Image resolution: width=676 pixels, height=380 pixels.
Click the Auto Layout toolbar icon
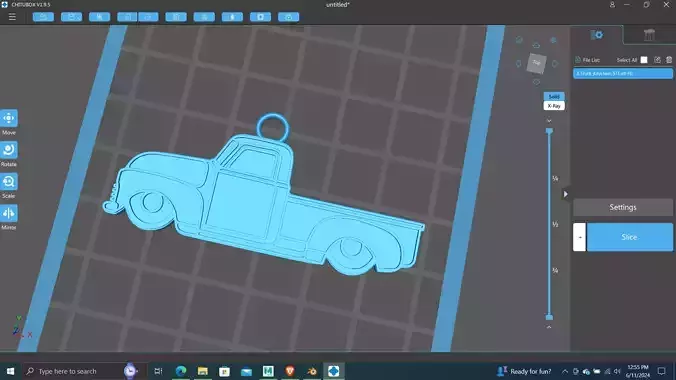(176, 17)
